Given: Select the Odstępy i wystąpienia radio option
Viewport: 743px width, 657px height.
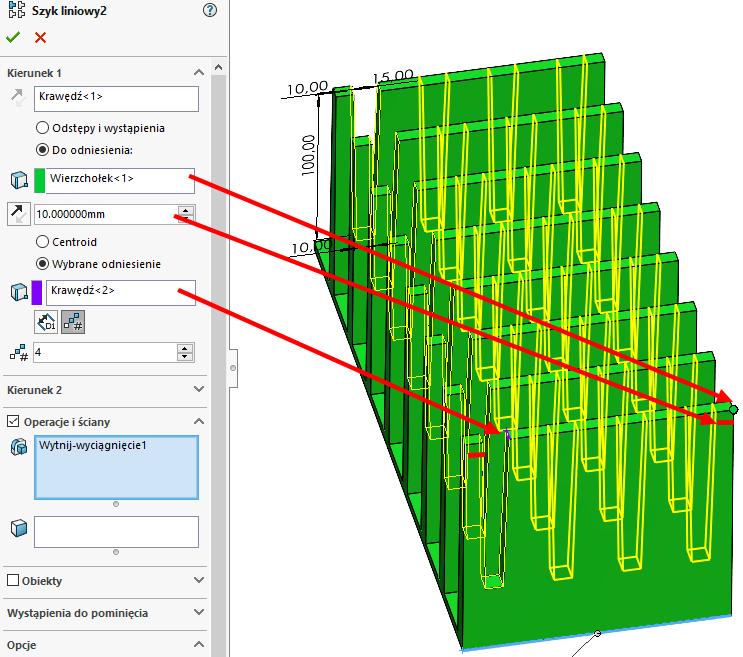Looking at the screenshot, I should pos(42,128).
